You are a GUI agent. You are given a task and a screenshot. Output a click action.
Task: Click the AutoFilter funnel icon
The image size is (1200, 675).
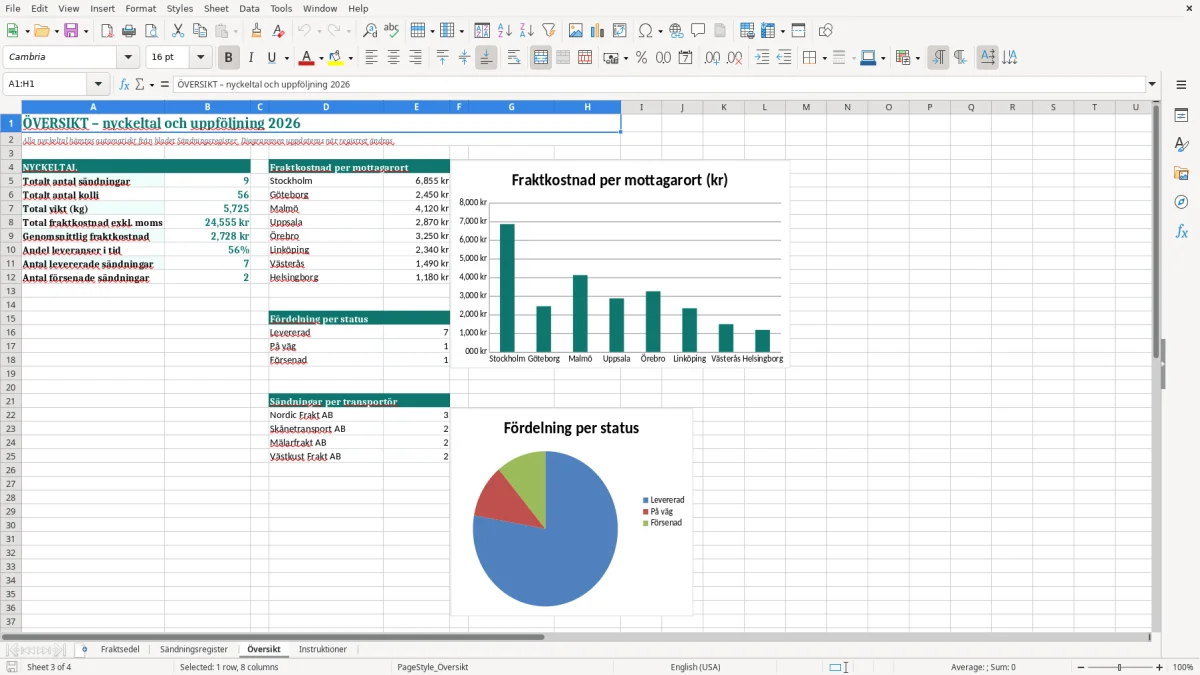point(549,31)
